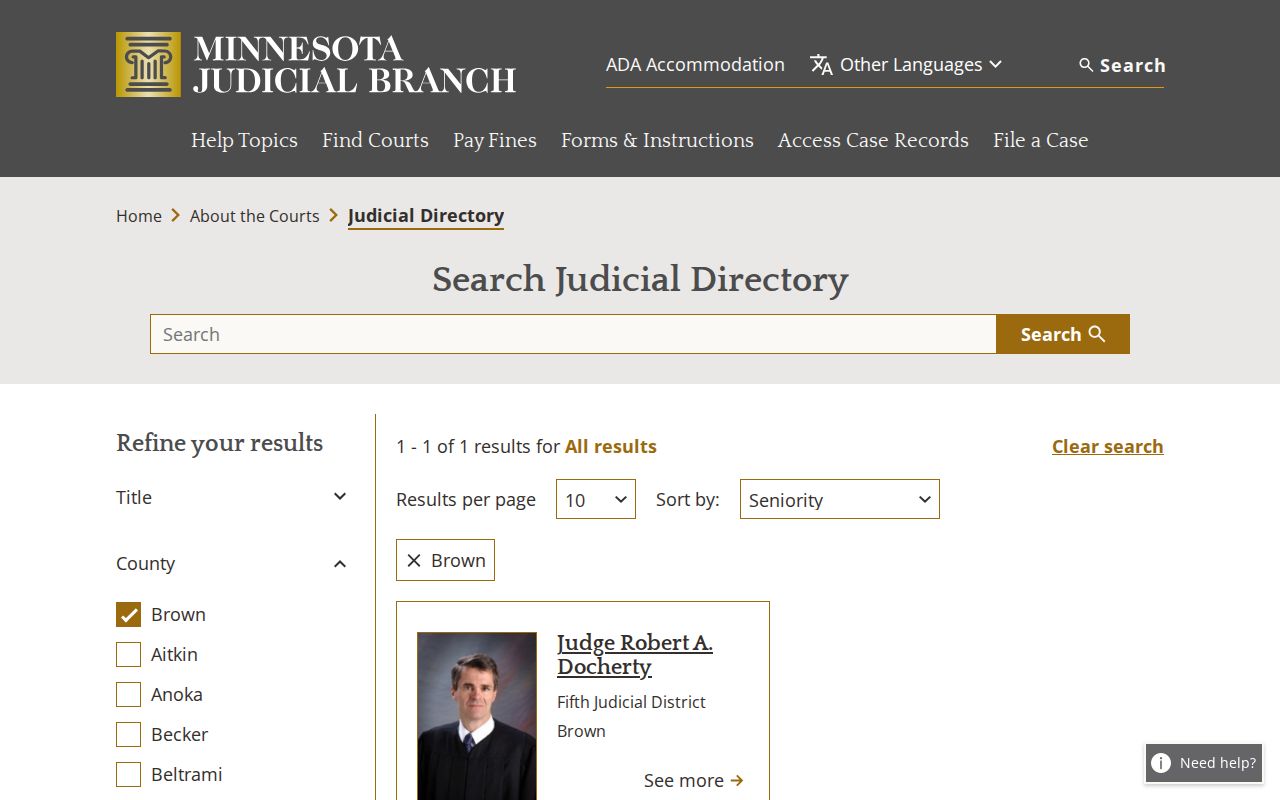1280x800 pixels.
Task: Open the Minnesota Judicial Branch logo home link
Action: [316, 64]
